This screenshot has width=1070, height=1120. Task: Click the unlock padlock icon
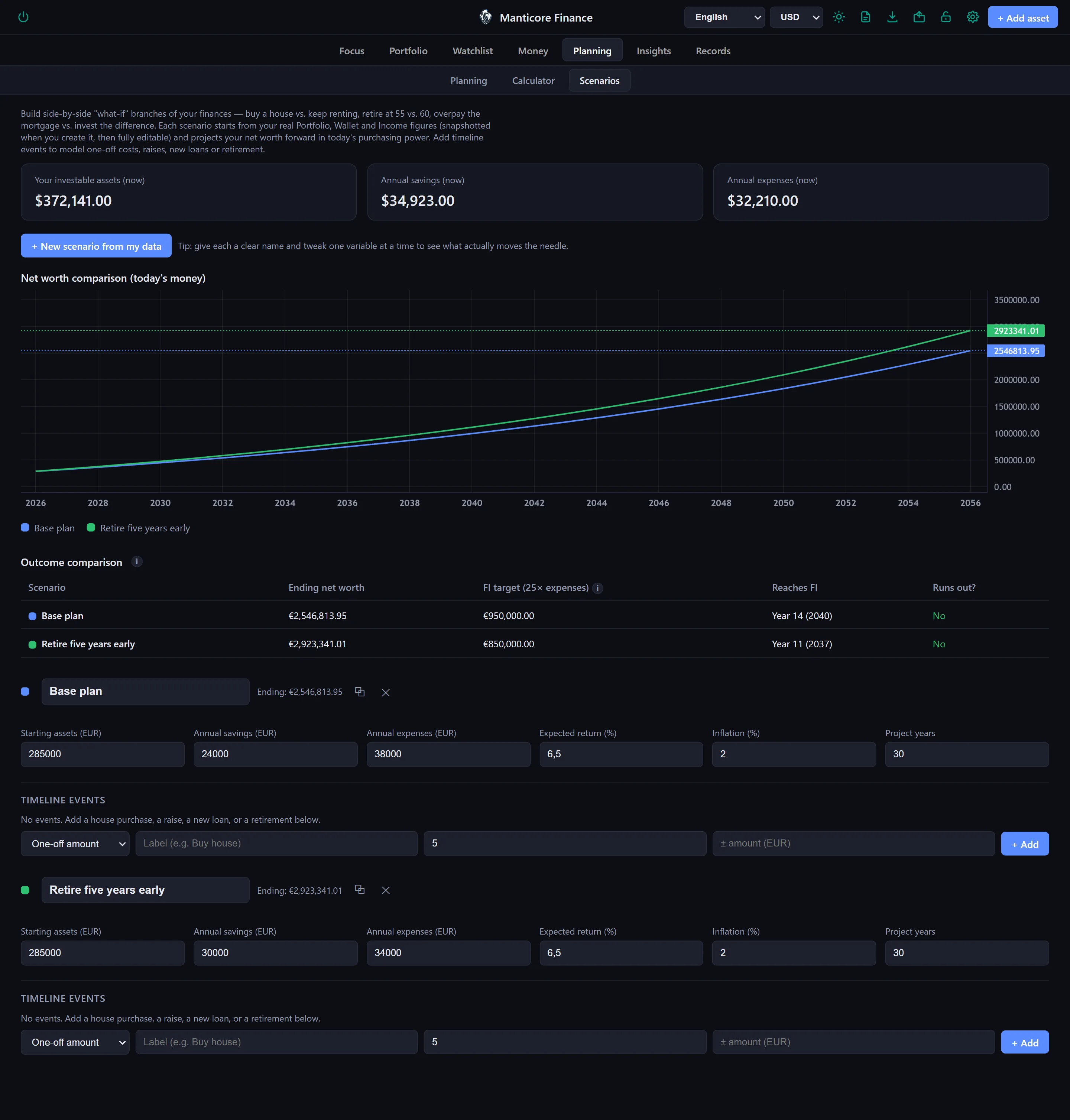coord(946,17)
